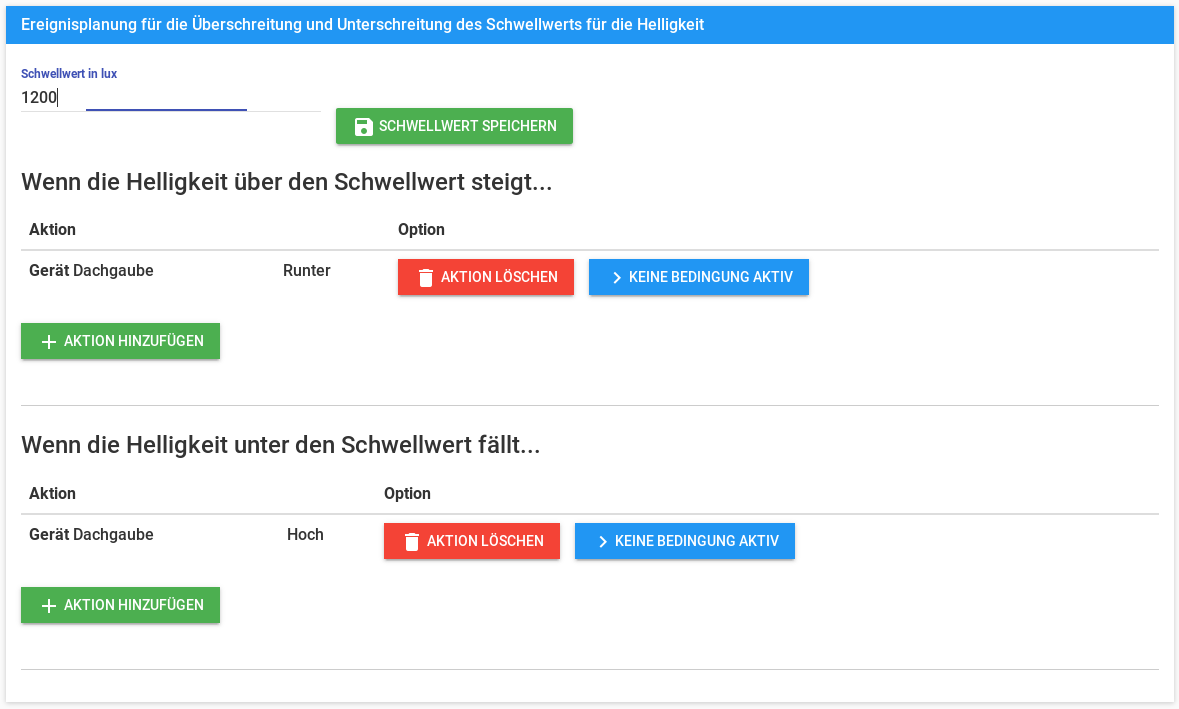Image resolution: width=1179 pixels, height=709 pixels.
Task: Click 'Wenn die Helligkeit unter den Schwellwert fällt' heading
Action: 281,446
